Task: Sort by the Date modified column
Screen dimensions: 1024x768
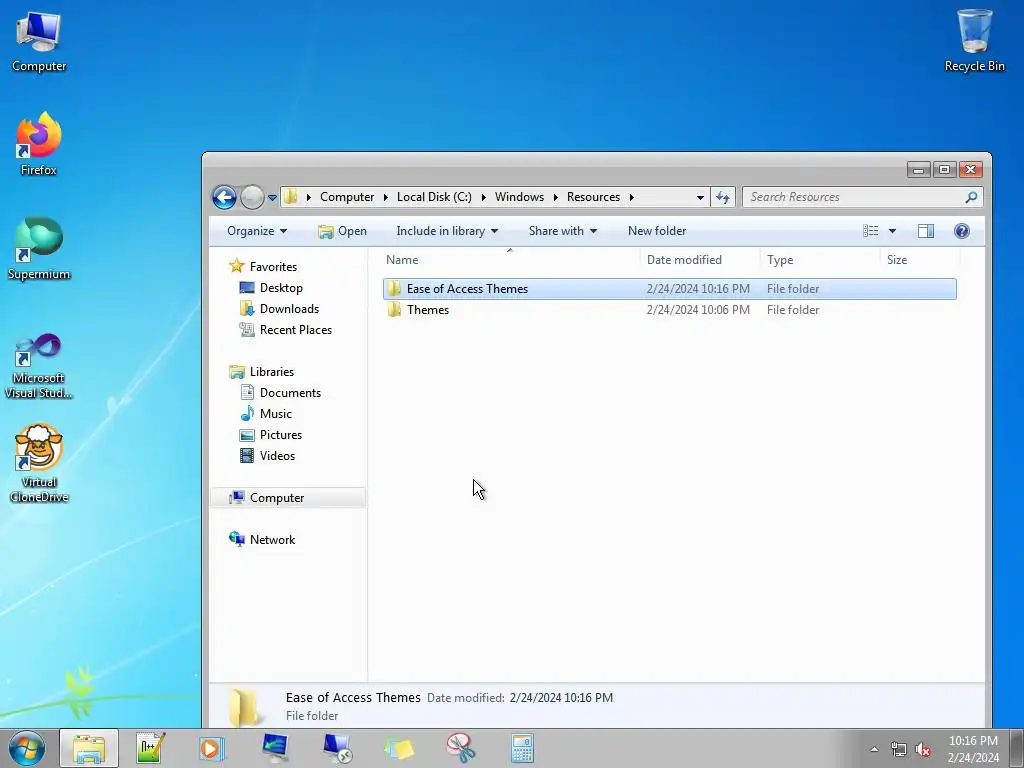Action: click(x=700, y=260)
